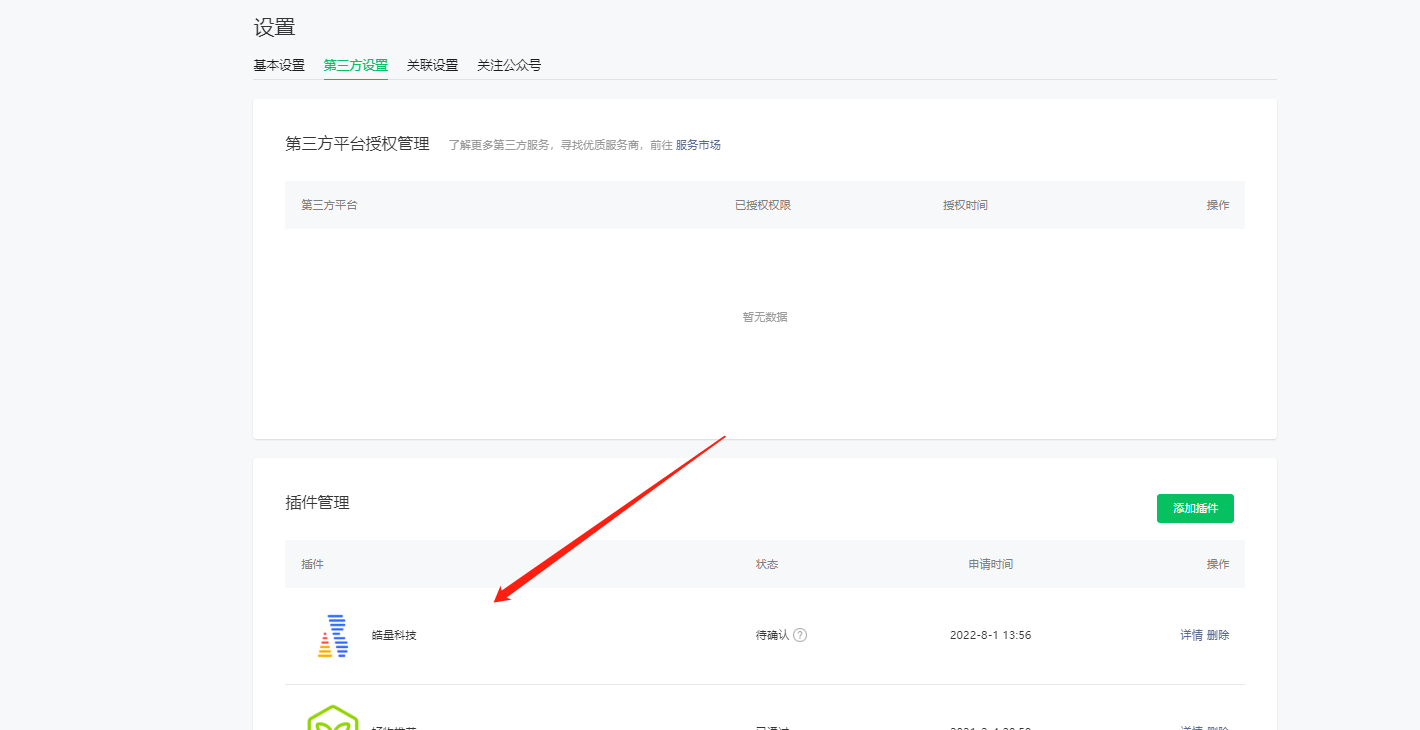Viewport: 1420px width, 730px height.
Task: Click the 待确认 status text
Action: point(772,635)
